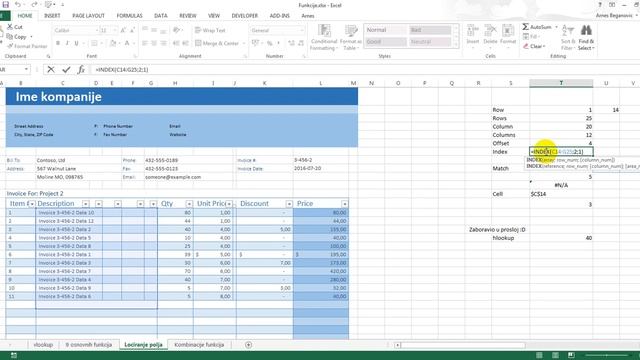Open REVIEW ribbon tab
The image size is (640, 360).
pos(188,16)
